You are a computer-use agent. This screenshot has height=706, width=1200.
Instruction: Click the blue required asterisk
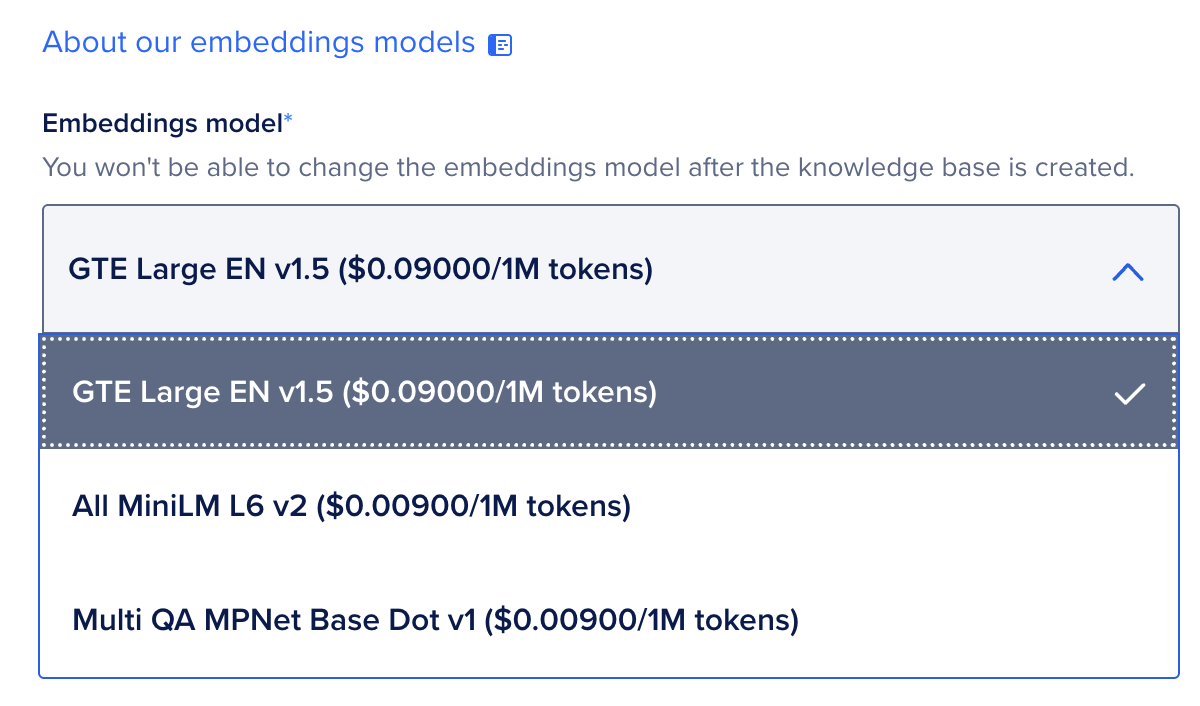pyautogui.click(x=289, y=122)
